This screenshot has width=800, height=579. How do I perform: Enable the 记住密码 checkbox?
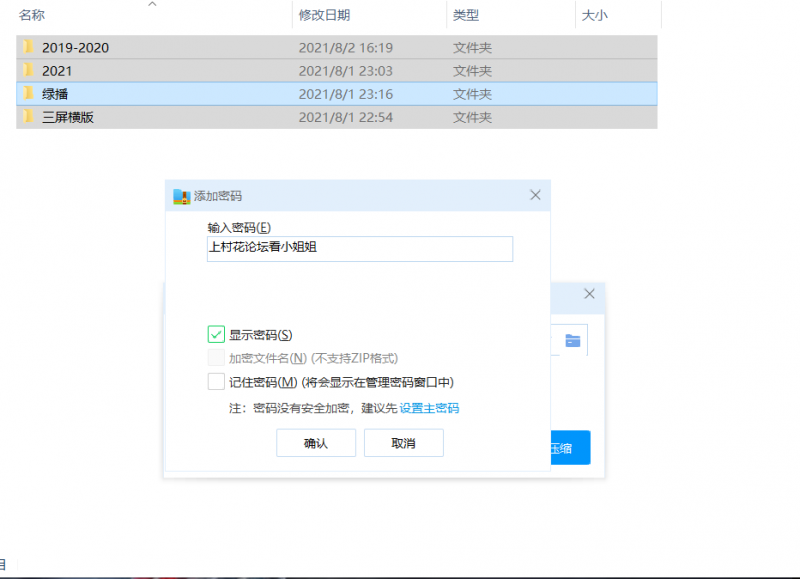(x=216, y=381)
